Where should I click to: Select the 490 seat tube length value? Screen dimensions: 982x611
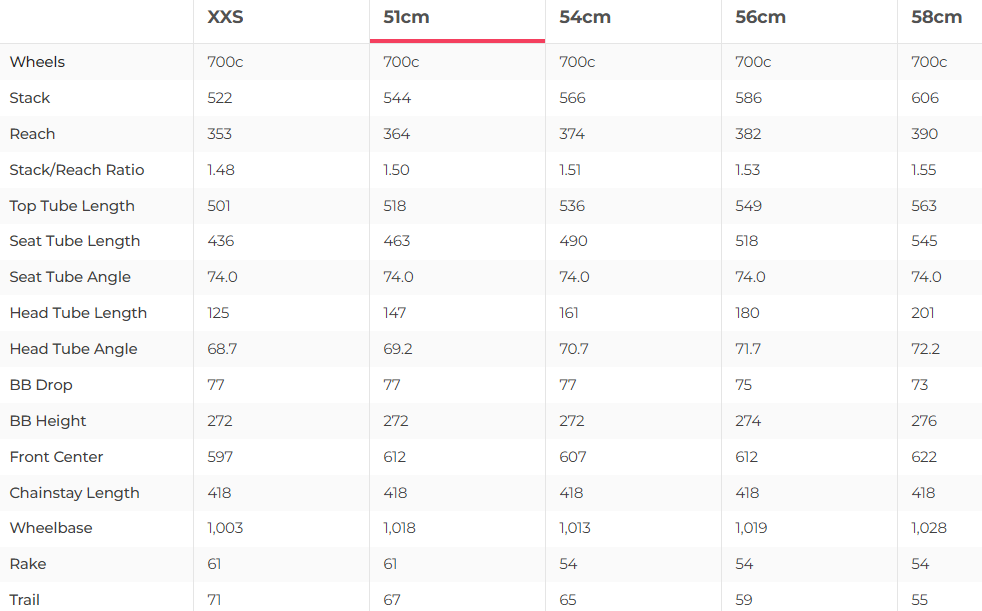coord(573,241)
